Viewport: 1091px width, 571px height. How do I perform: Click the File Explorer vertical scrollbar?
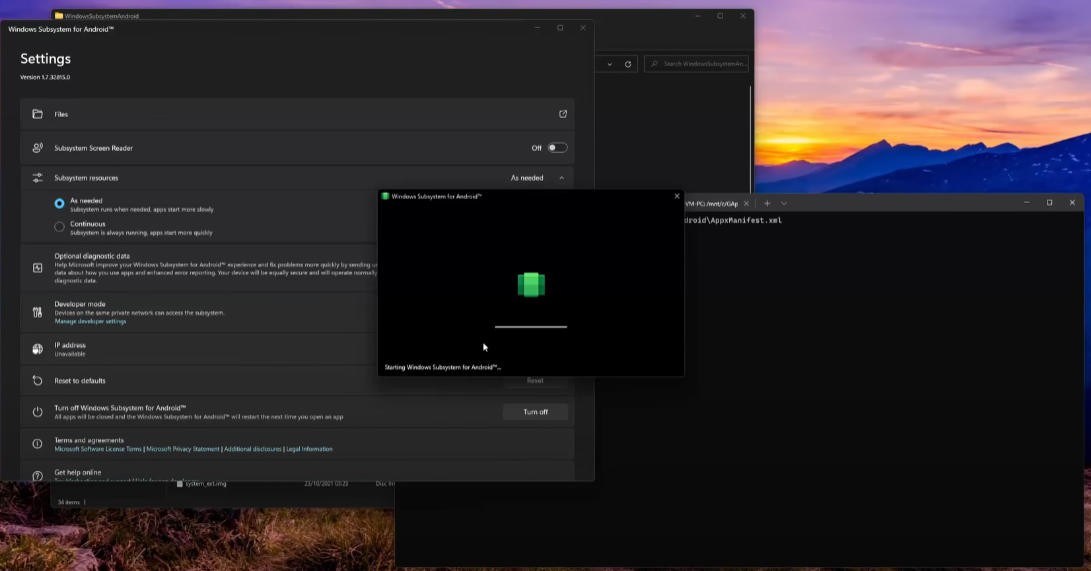750,139
